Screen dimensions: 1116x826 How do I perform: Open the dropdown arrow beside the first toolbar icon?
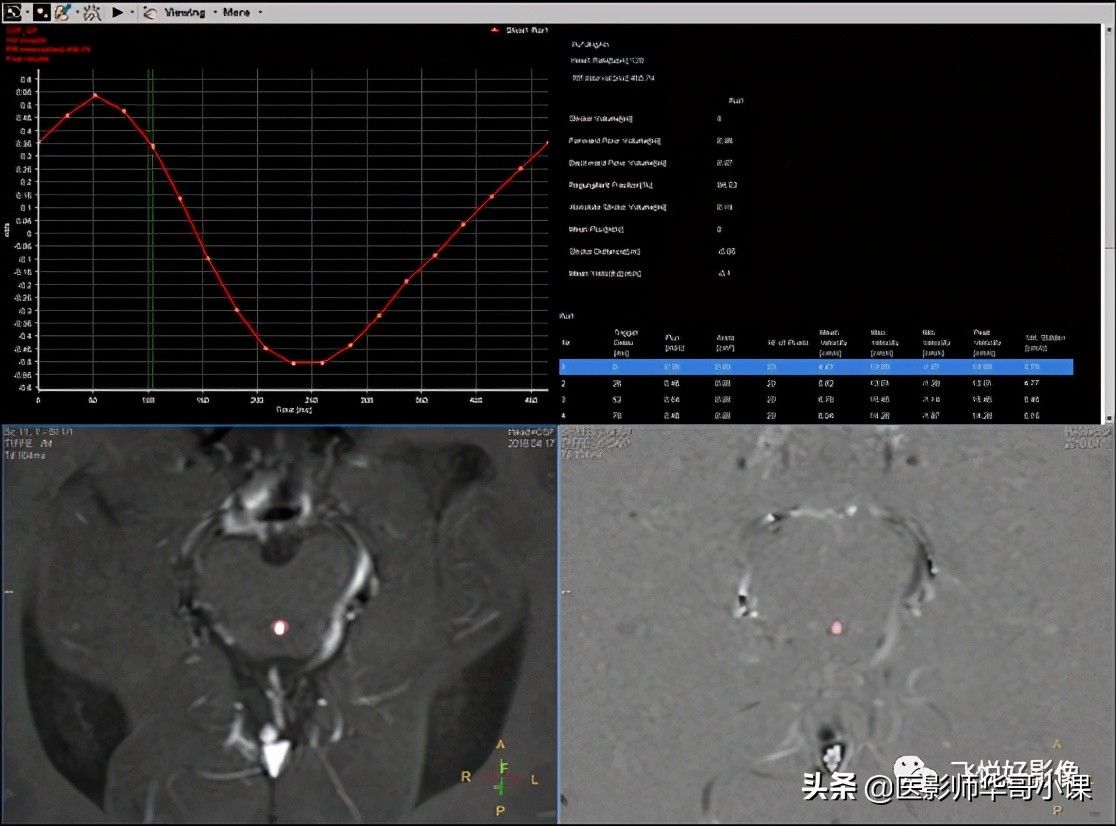pyautogui.click(x=25, y=12)
